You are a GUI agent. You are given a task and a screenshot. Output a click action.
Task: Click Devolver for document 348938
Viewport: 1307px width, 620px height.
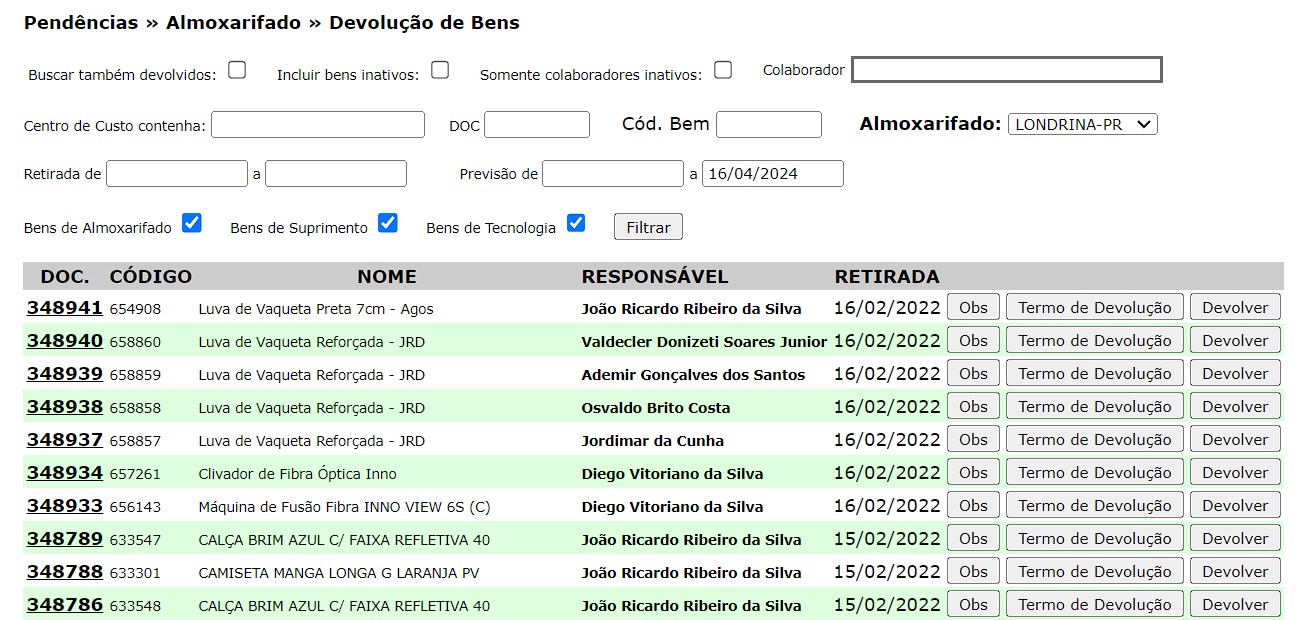[x=1235, y=406]
